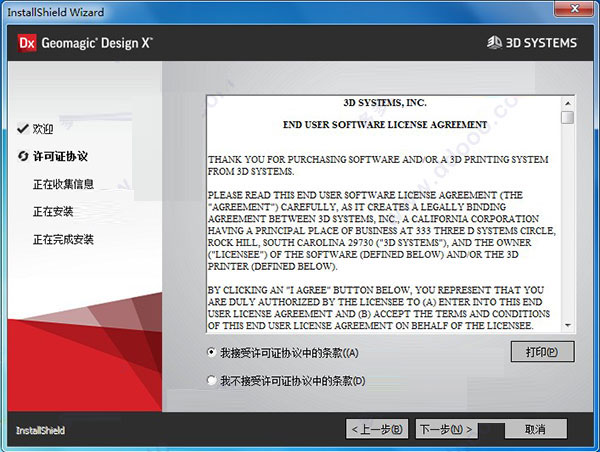Click the 正在完成安装 step label
Screen dimensions: 600x452
64,240
